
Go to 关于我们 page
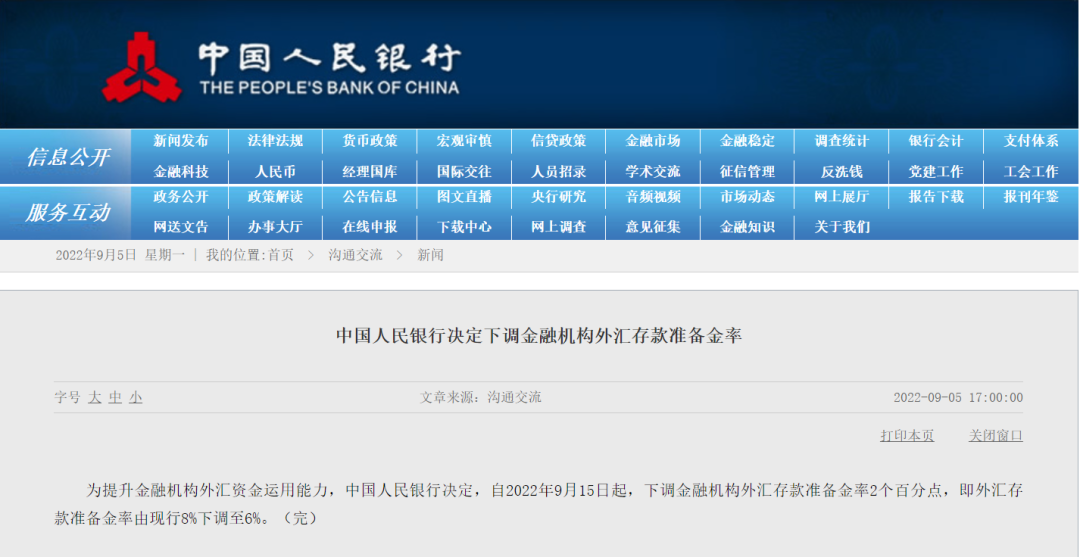tap(842, 227)
